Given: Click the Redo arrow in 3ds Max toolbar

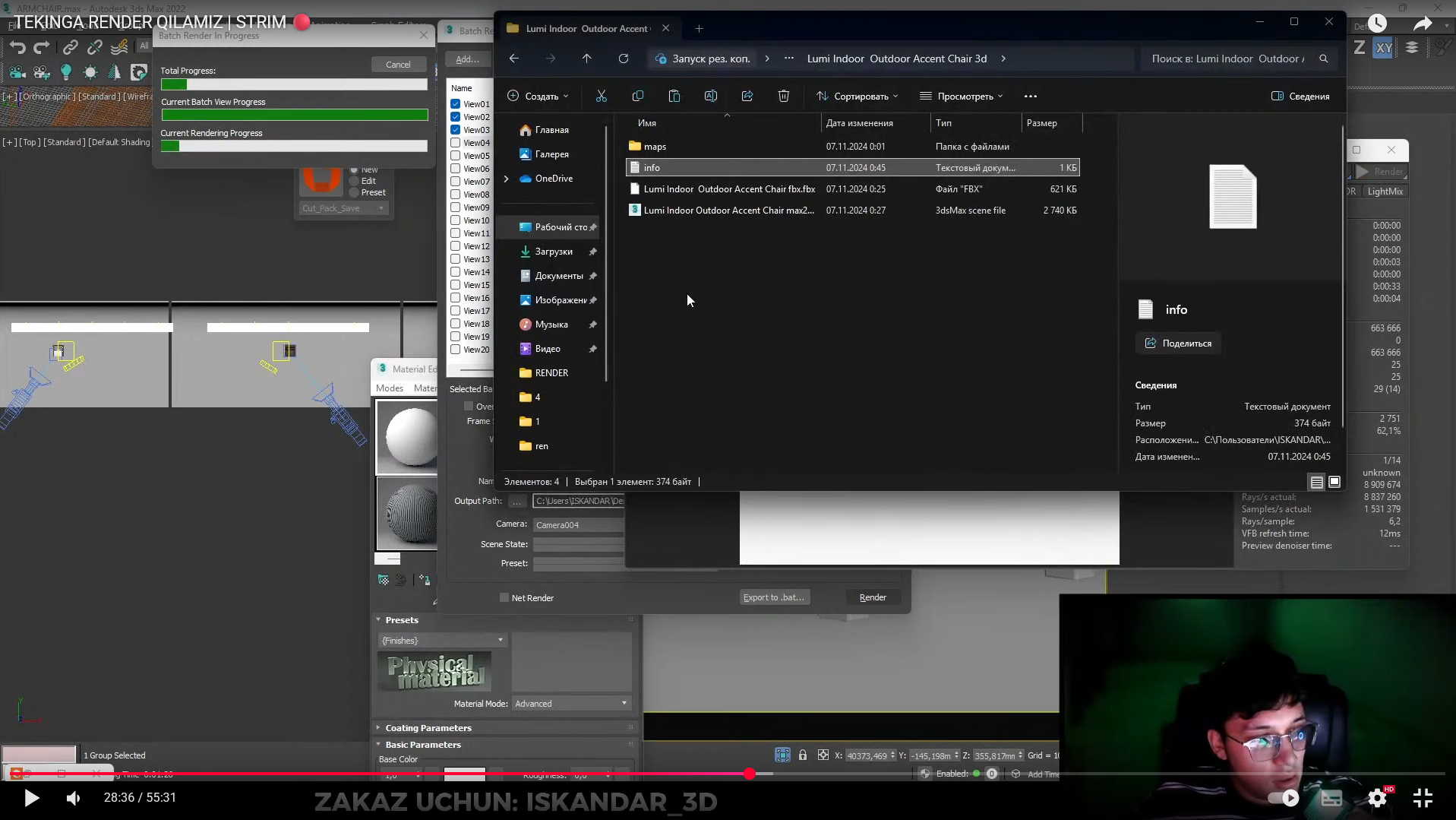Looking at the screenshot, I should pos(42,47).
